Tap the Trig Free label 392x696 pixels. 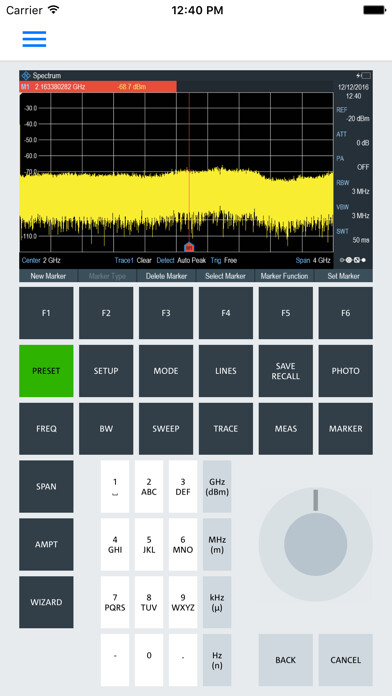(x=224, y=261)
